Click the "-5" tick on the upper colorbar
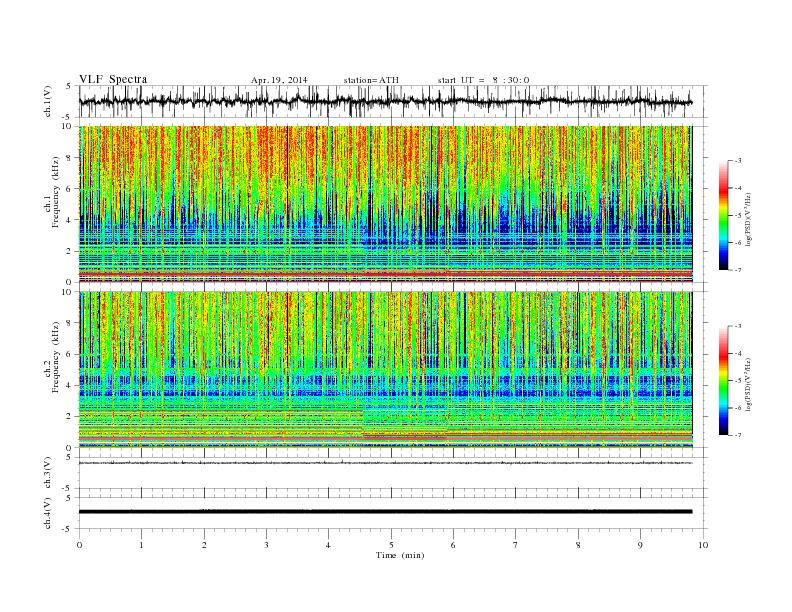792x612 pixels. (737, 216)
